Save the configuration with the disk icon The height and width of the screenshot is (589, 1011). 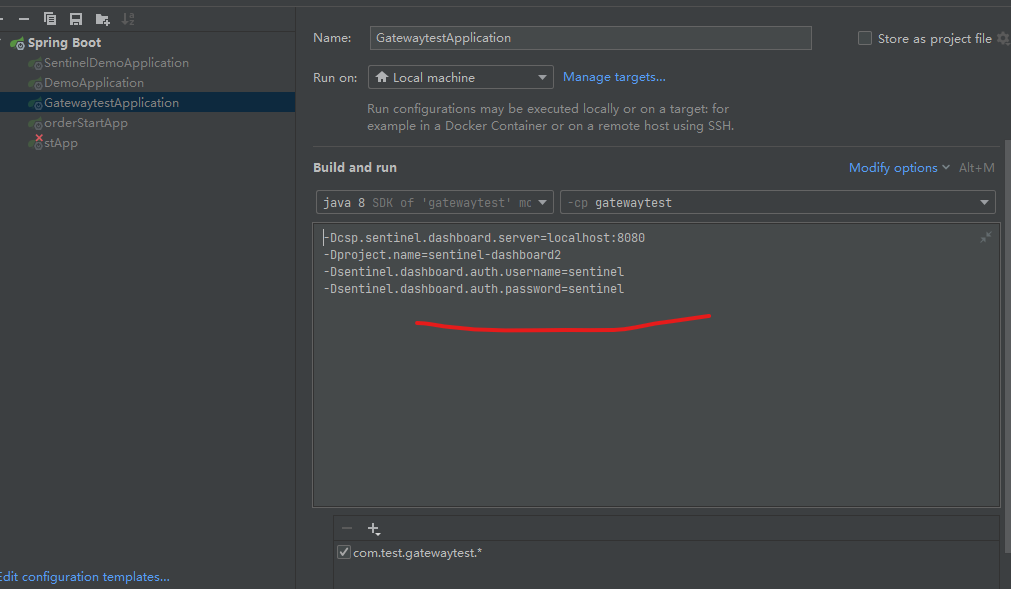tap(76, 19)
